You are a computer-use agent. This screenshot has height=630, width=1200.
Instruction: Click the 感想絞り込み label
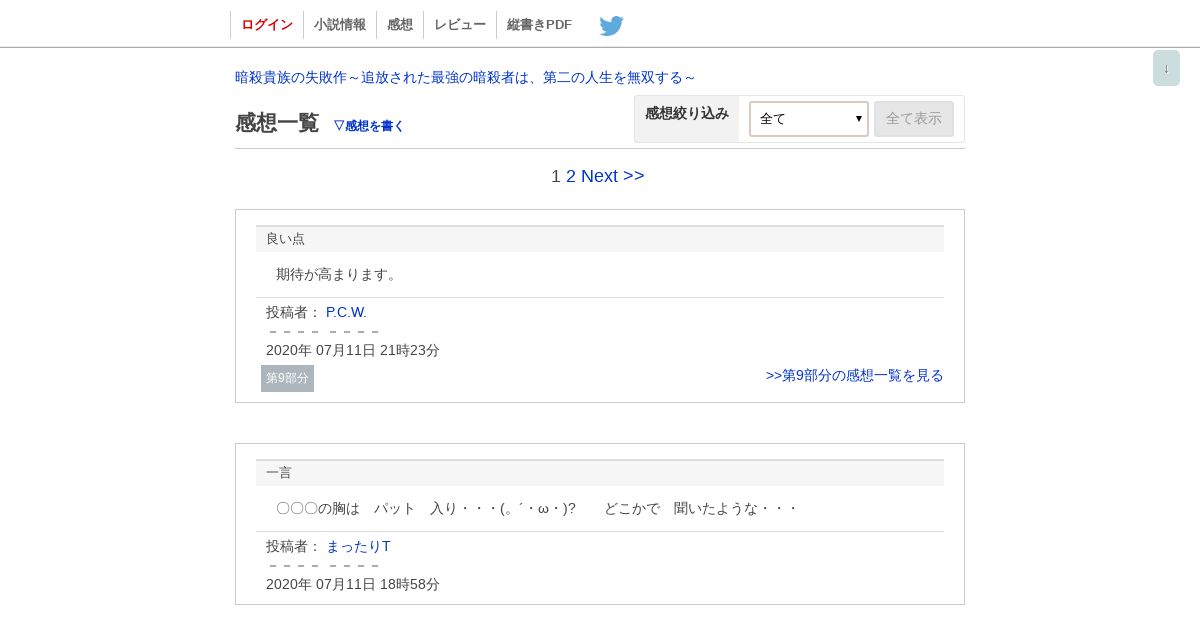point(687,113)
